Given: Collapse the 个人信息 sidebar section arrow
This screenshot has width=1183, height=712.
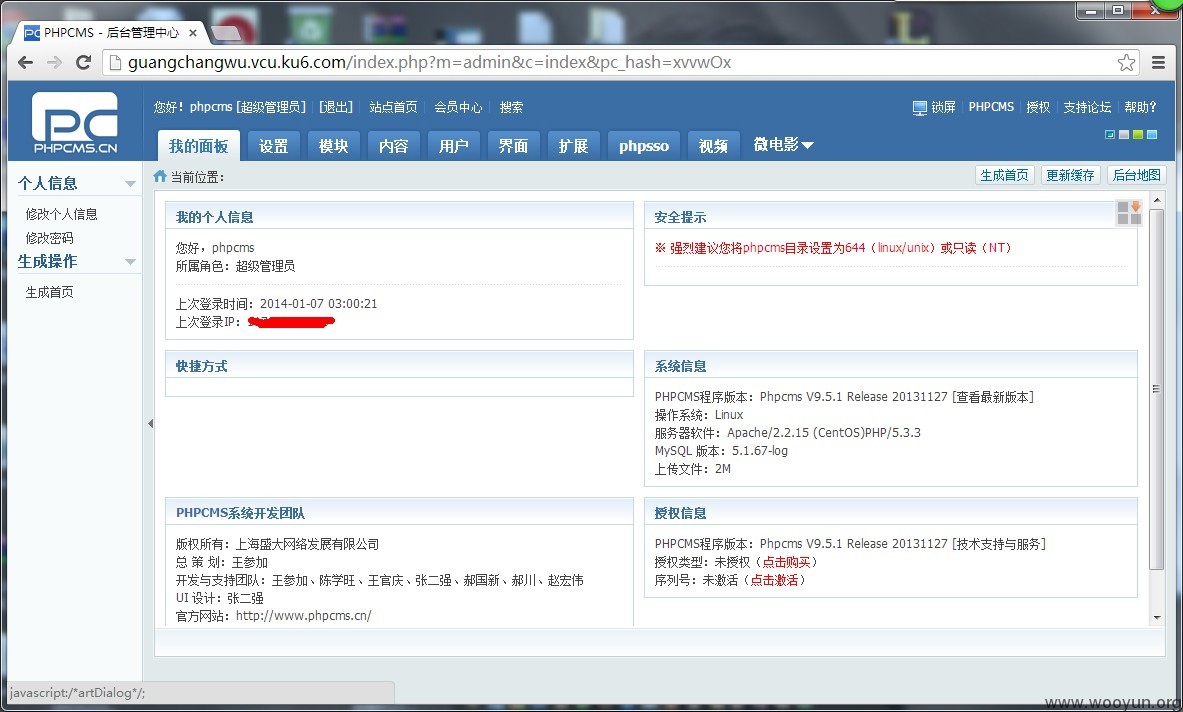Looking at the screenshot, I should [130, 184].
